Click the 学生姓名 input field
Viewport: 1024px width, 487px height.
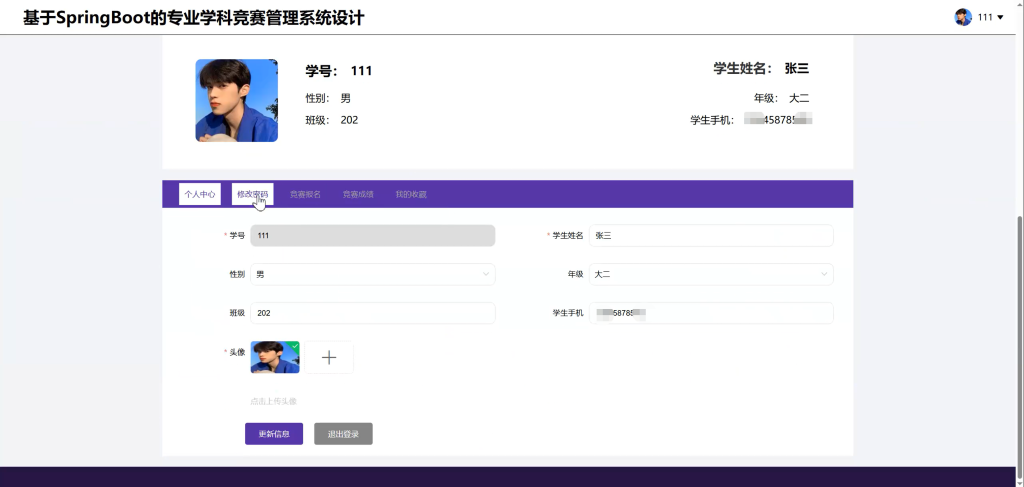[x=711, y=236]
